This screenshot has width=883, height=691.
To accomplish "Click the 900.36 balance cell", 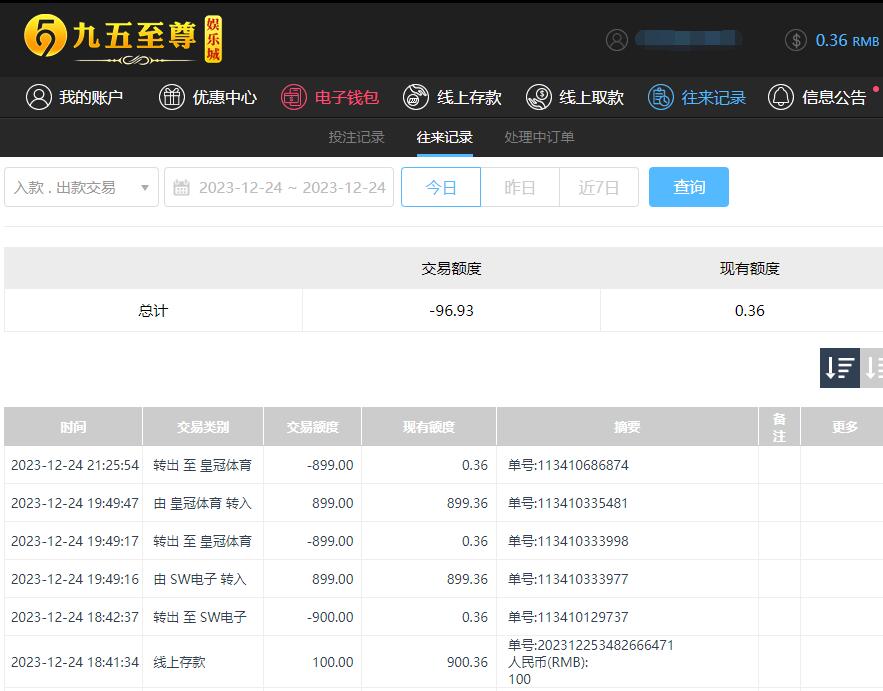I will [467, 662].
